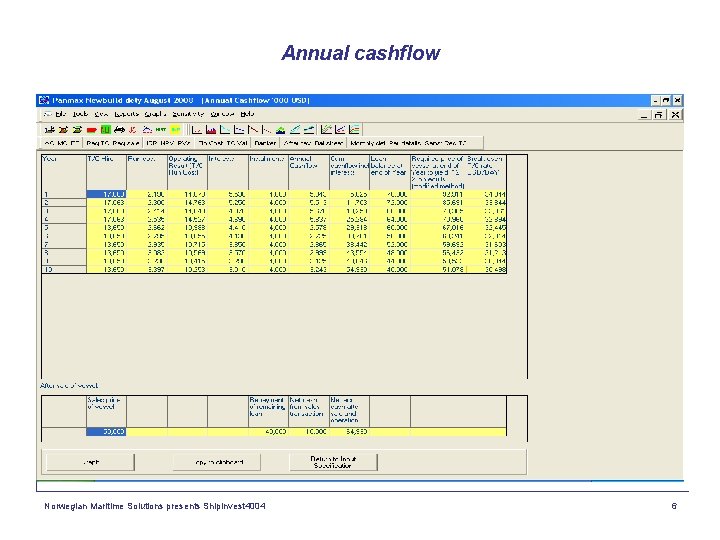Screen dimensions: 720x540
Task: Click year 7 row header
Action: click(x=64, y=244)
